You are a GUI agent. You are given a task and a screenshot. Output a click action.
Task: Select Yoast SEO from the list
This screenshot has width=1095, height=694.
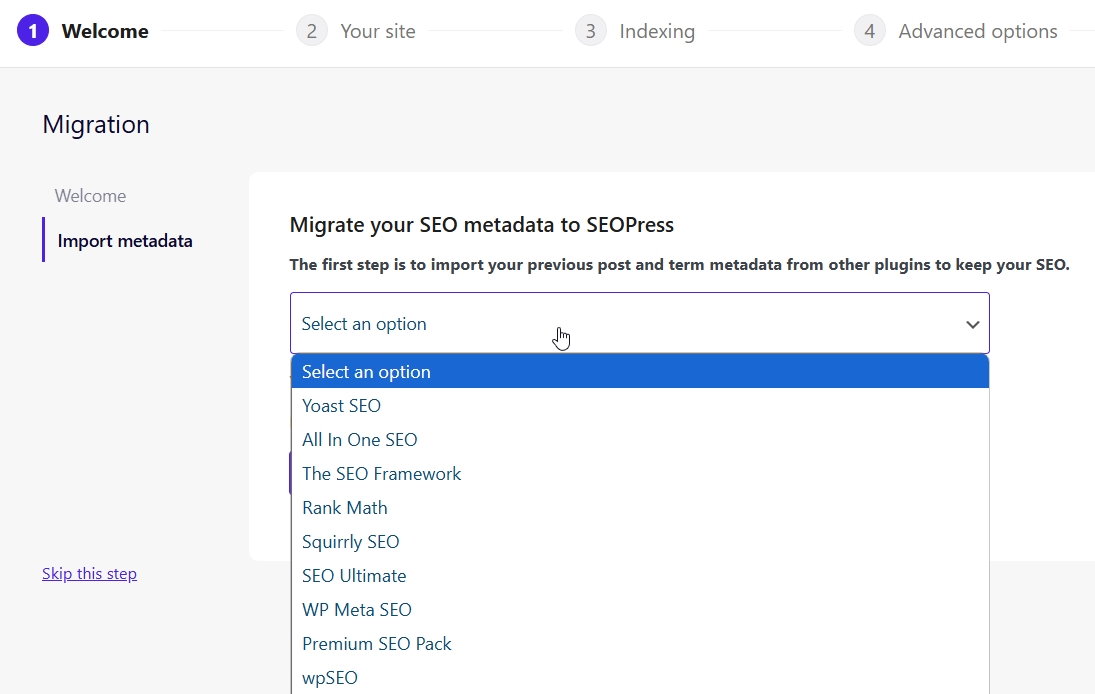341,406
